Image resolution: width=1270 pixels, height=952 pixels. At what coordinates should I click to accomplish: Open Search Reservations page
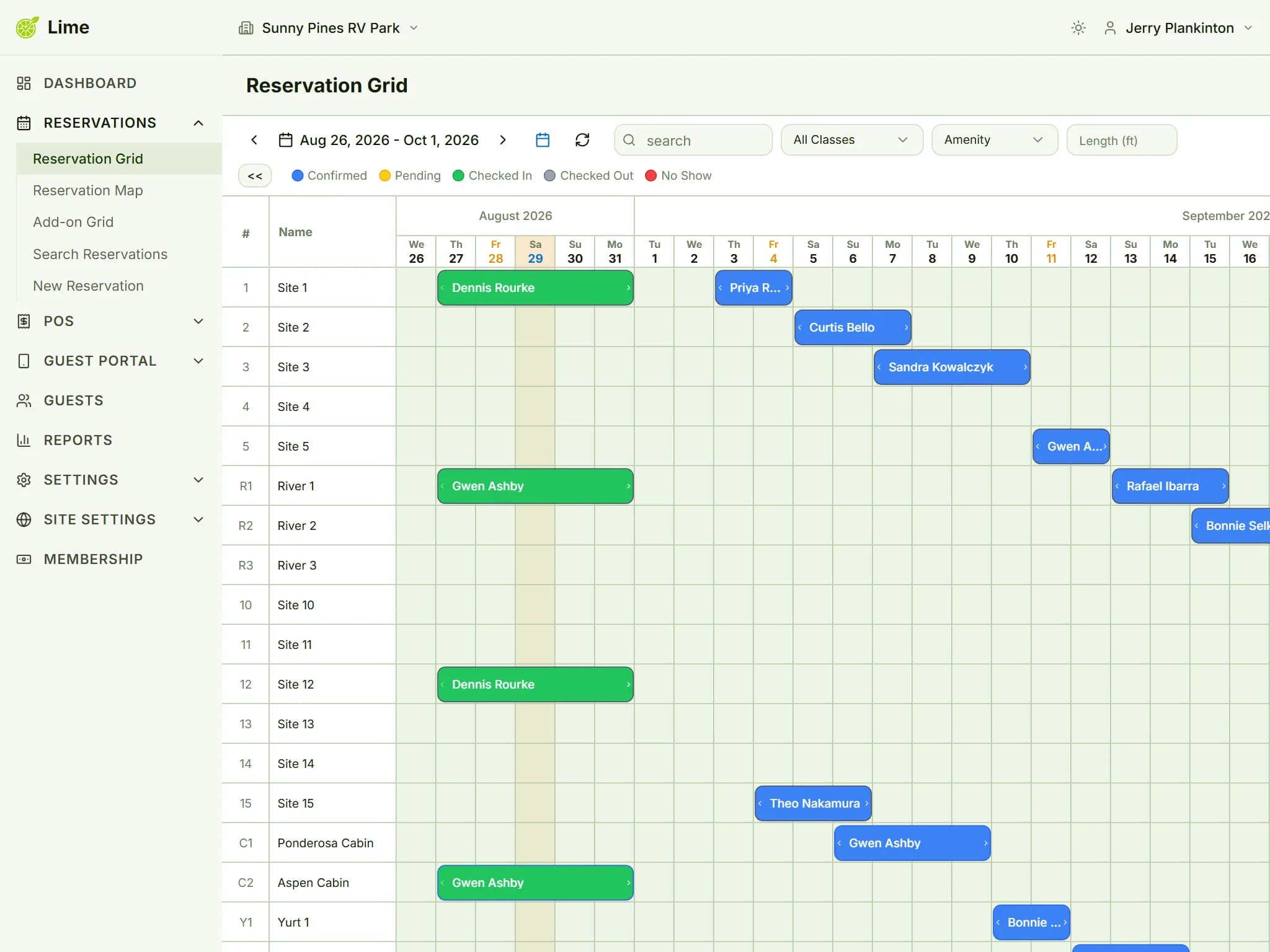click(x=100, y=254)
